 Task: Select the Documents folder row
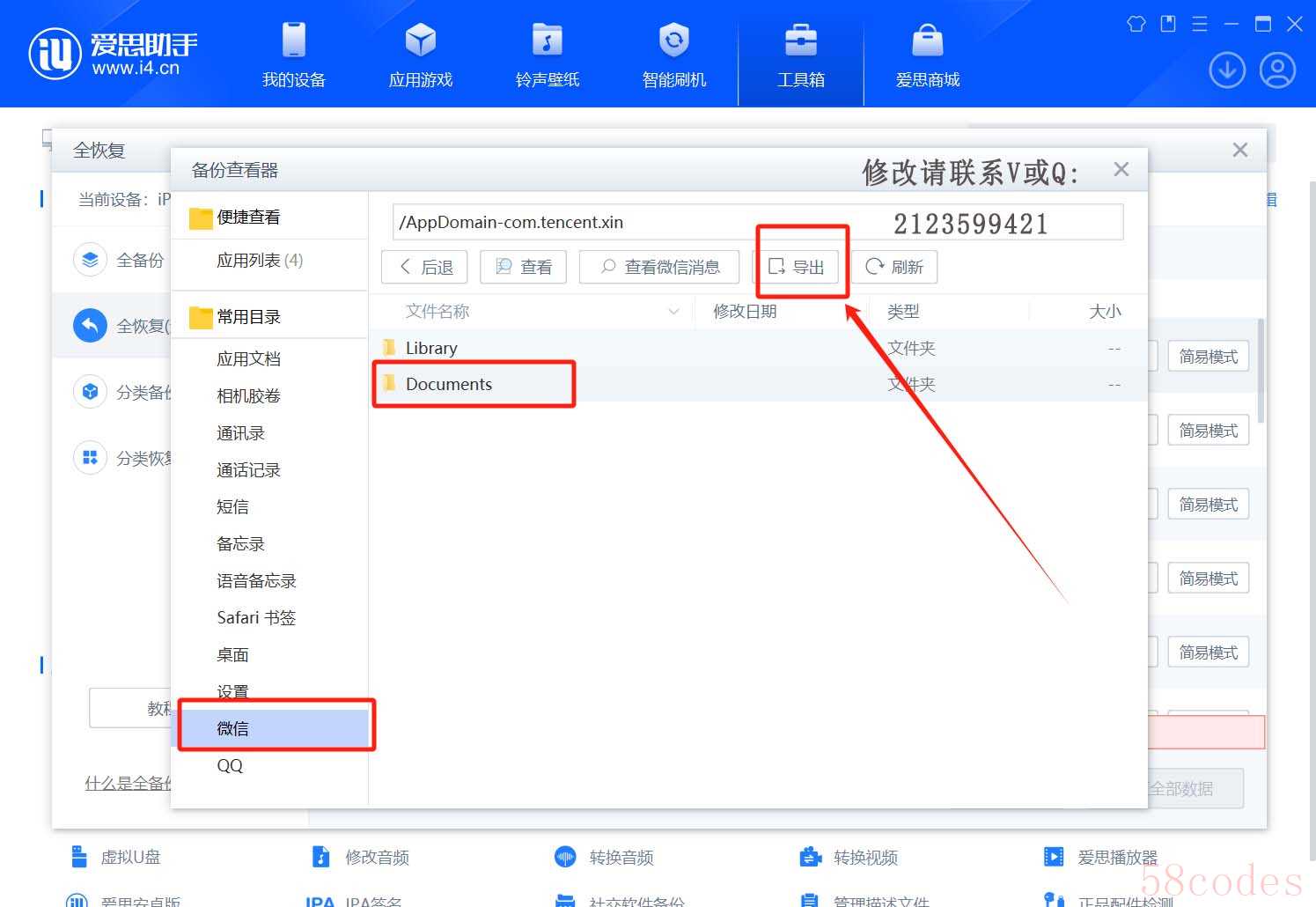pos(758,384)
